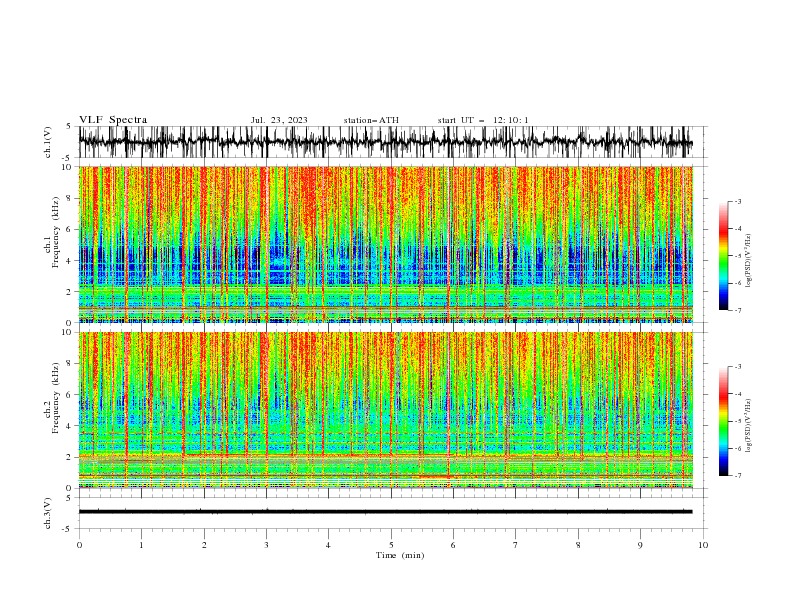Click tick label "9" on the Time axis

[640, 545]
